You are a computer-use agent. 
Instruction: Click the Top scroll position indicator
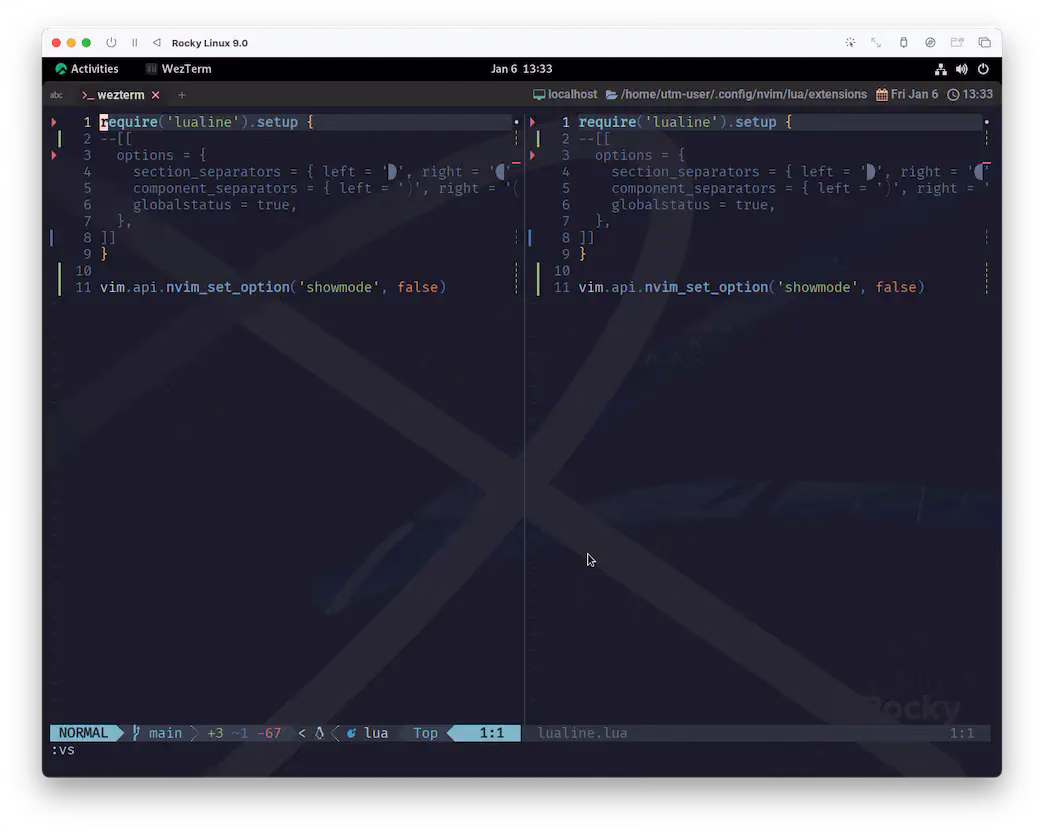(425, 732)
